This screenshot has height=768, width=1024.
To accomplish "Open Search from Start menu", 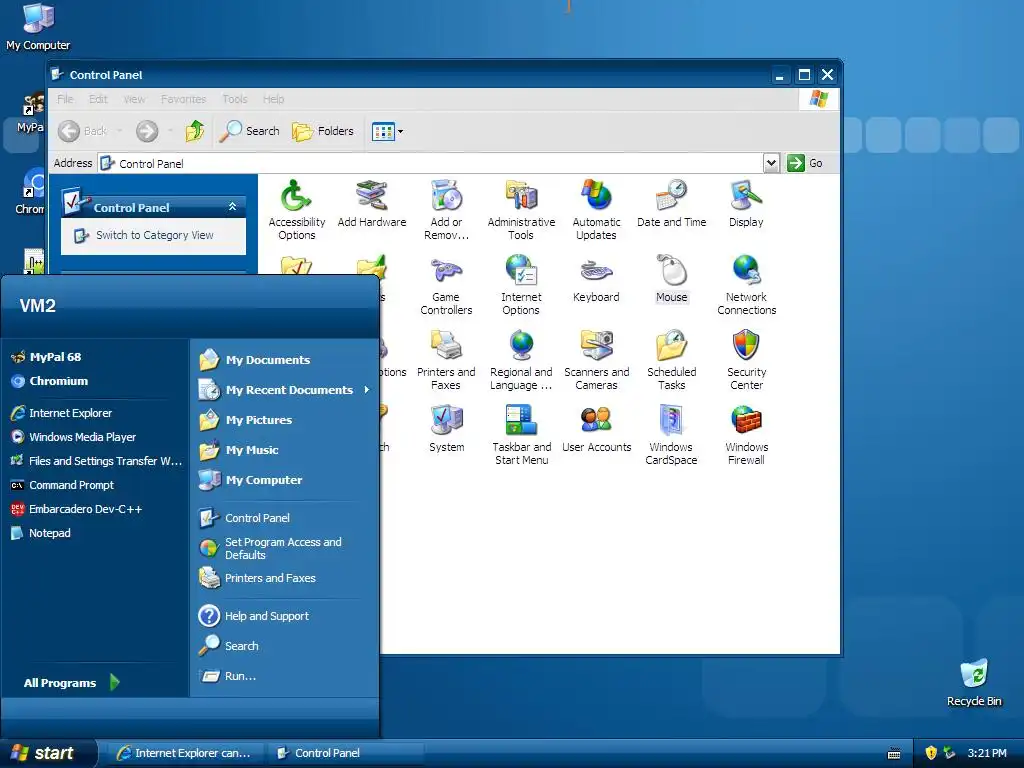I will click(229, 646).
